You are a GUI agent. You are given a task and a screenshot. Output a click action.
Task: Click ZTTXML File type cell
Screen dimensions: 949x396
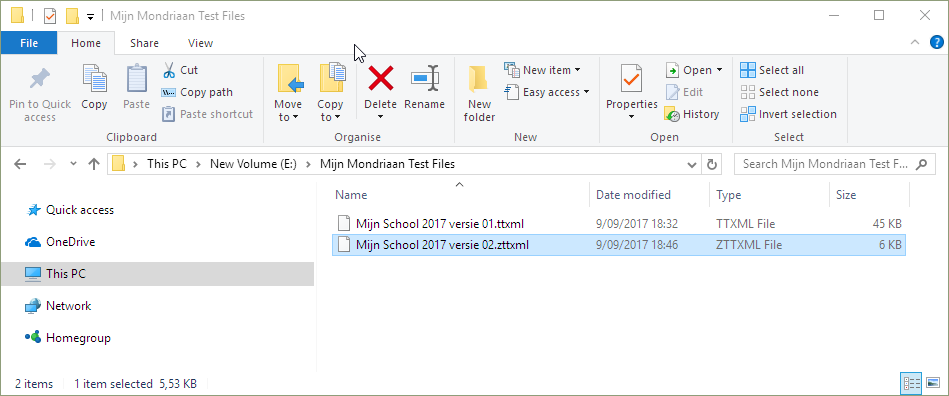point(749,245)
